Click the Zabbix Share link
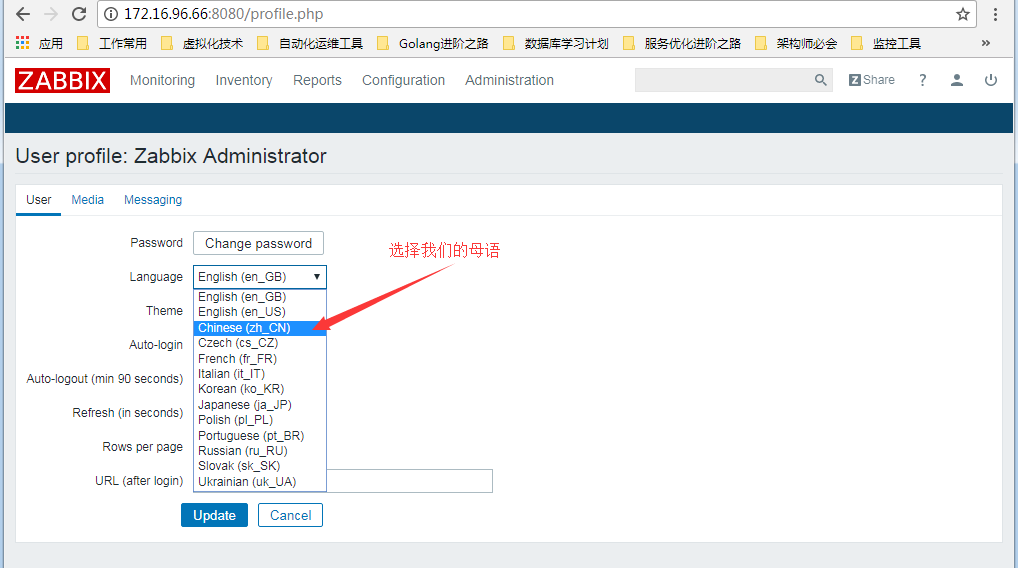1018x568 pixels. [871, 80]
